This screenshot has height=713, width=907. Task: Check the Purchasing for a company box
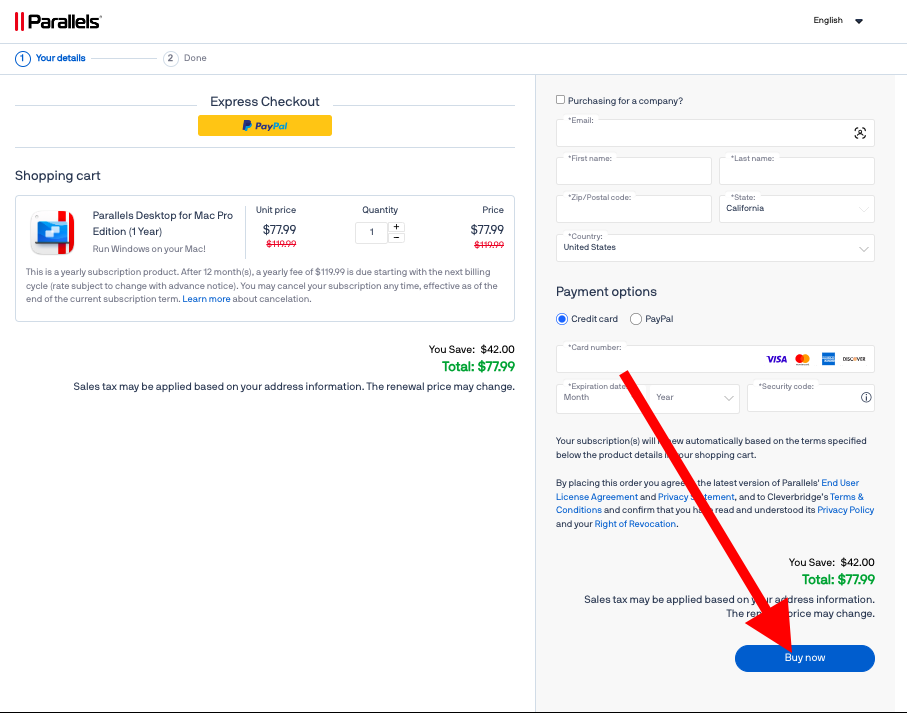point(561,100)
